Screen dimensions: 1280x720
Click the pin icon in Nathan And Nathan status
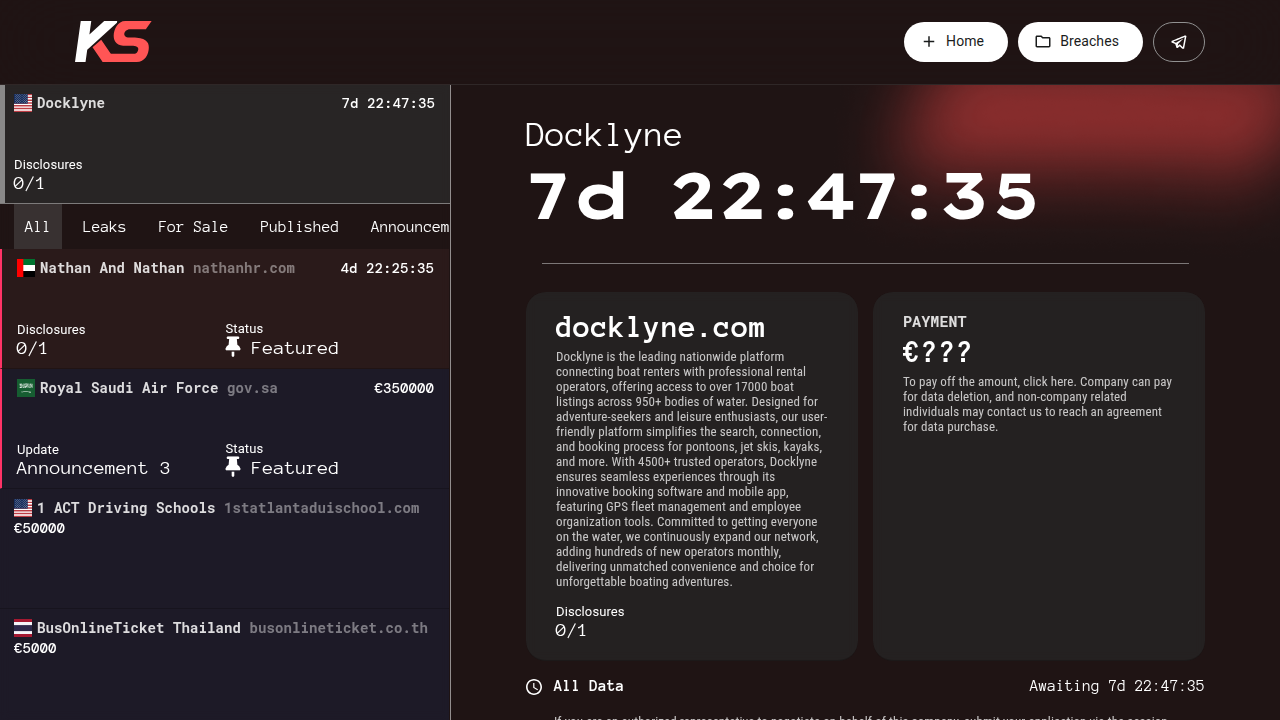coord(233,347)
